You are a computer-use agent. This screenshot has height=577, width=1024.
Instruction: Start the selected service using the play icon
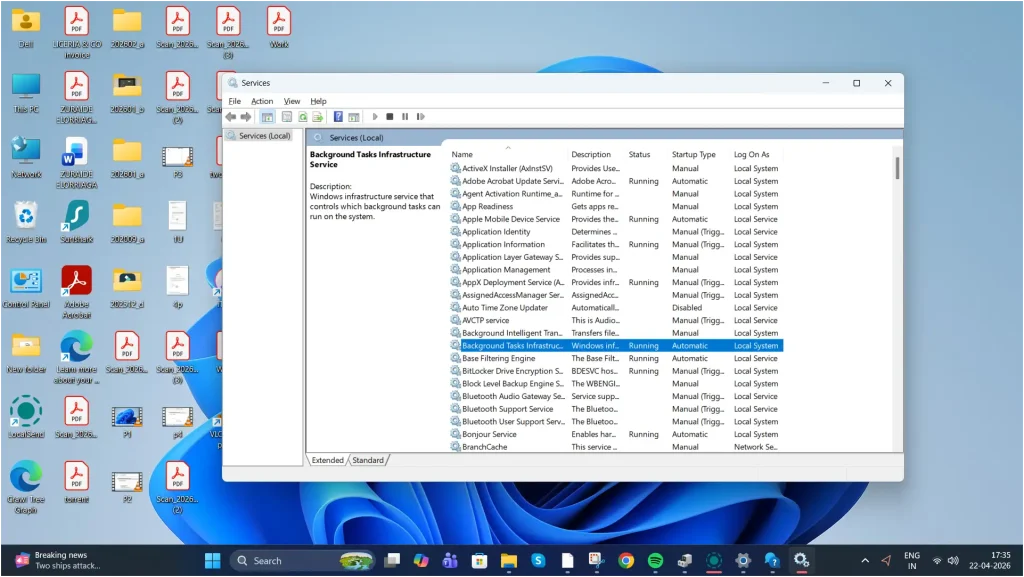click(x=375, y=116)
